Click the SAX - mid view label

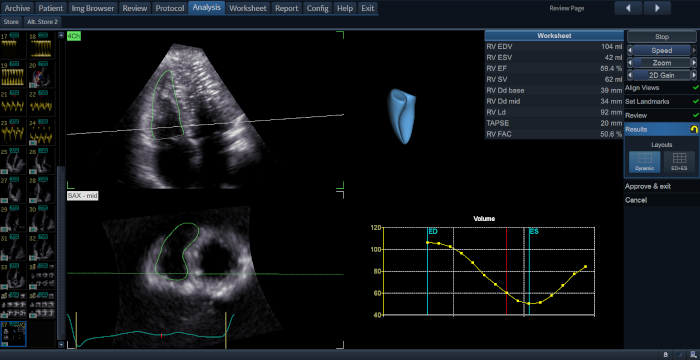(x=83, y=196)
